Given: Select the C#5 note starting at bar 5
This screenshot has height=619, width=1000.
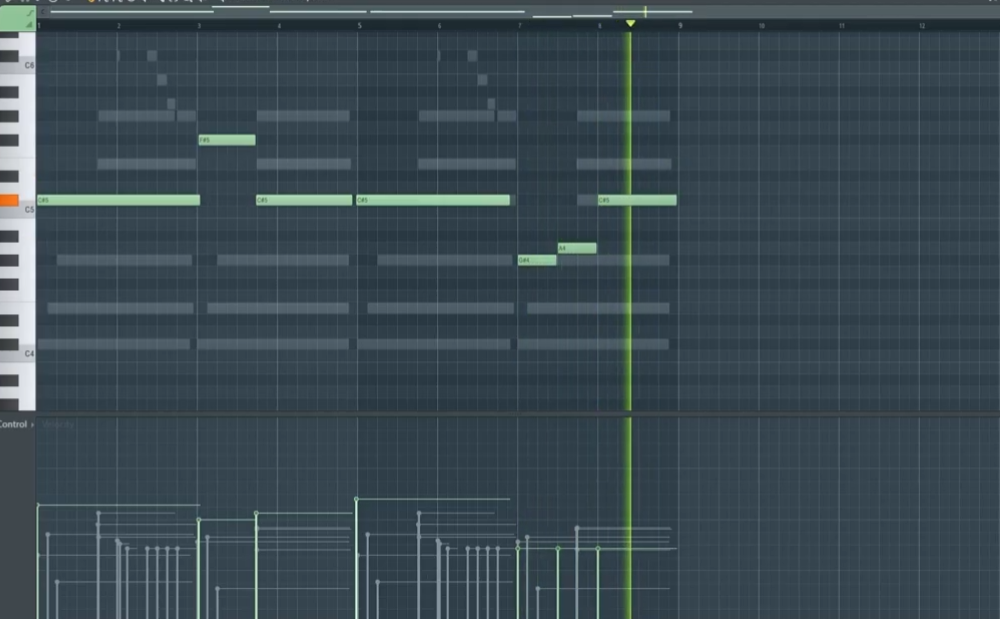Looking at the screenshot, I should (433, 200).
